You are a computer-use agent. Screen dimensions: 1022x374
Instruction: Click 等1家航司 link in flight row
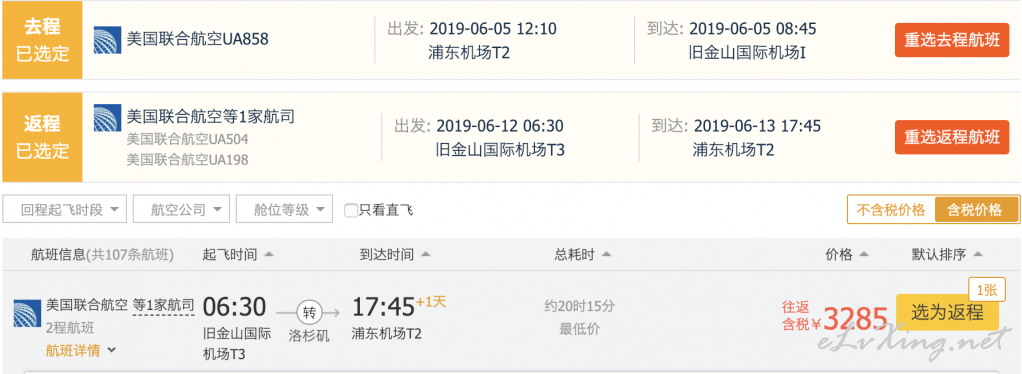[164, 304]
